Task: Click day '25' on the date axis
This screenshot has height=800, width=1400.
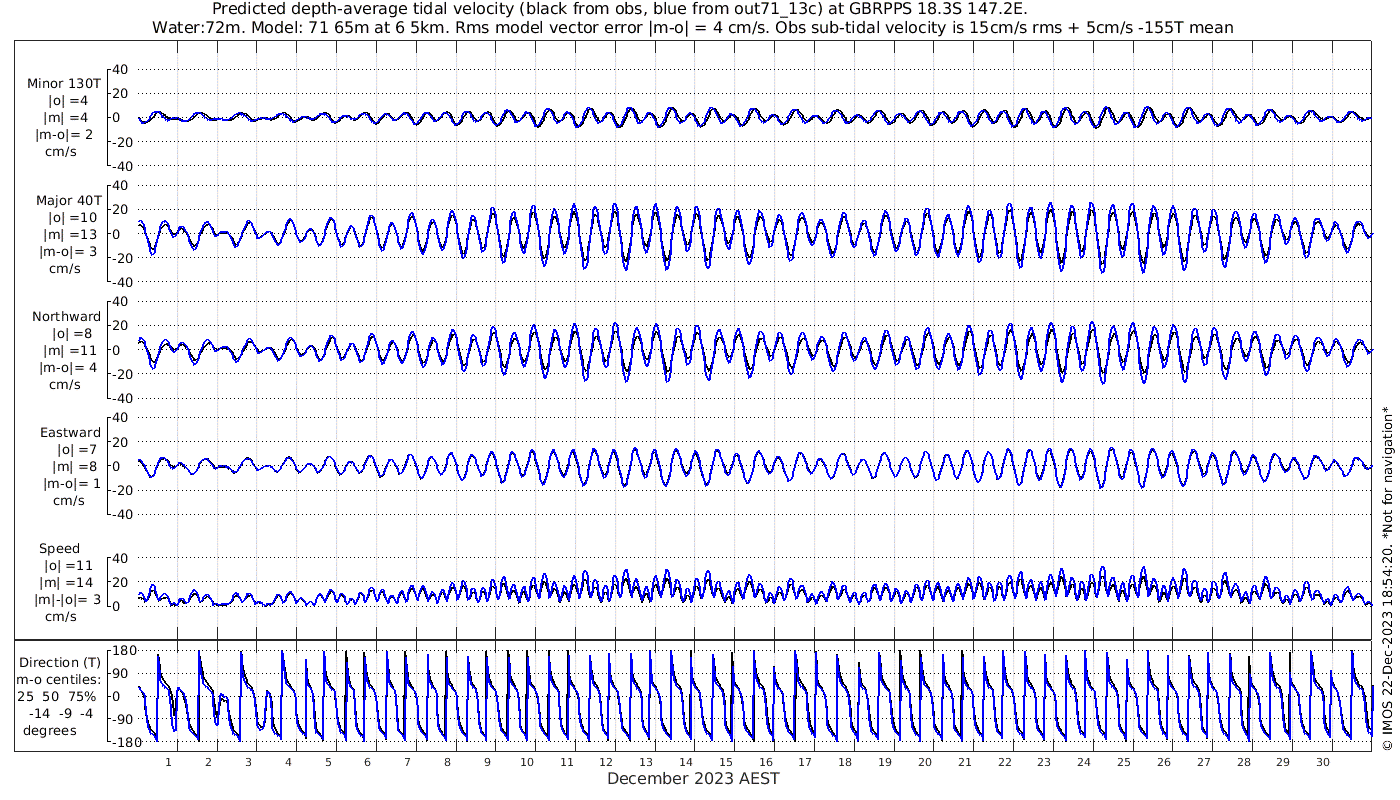Action: [1124, 762]
